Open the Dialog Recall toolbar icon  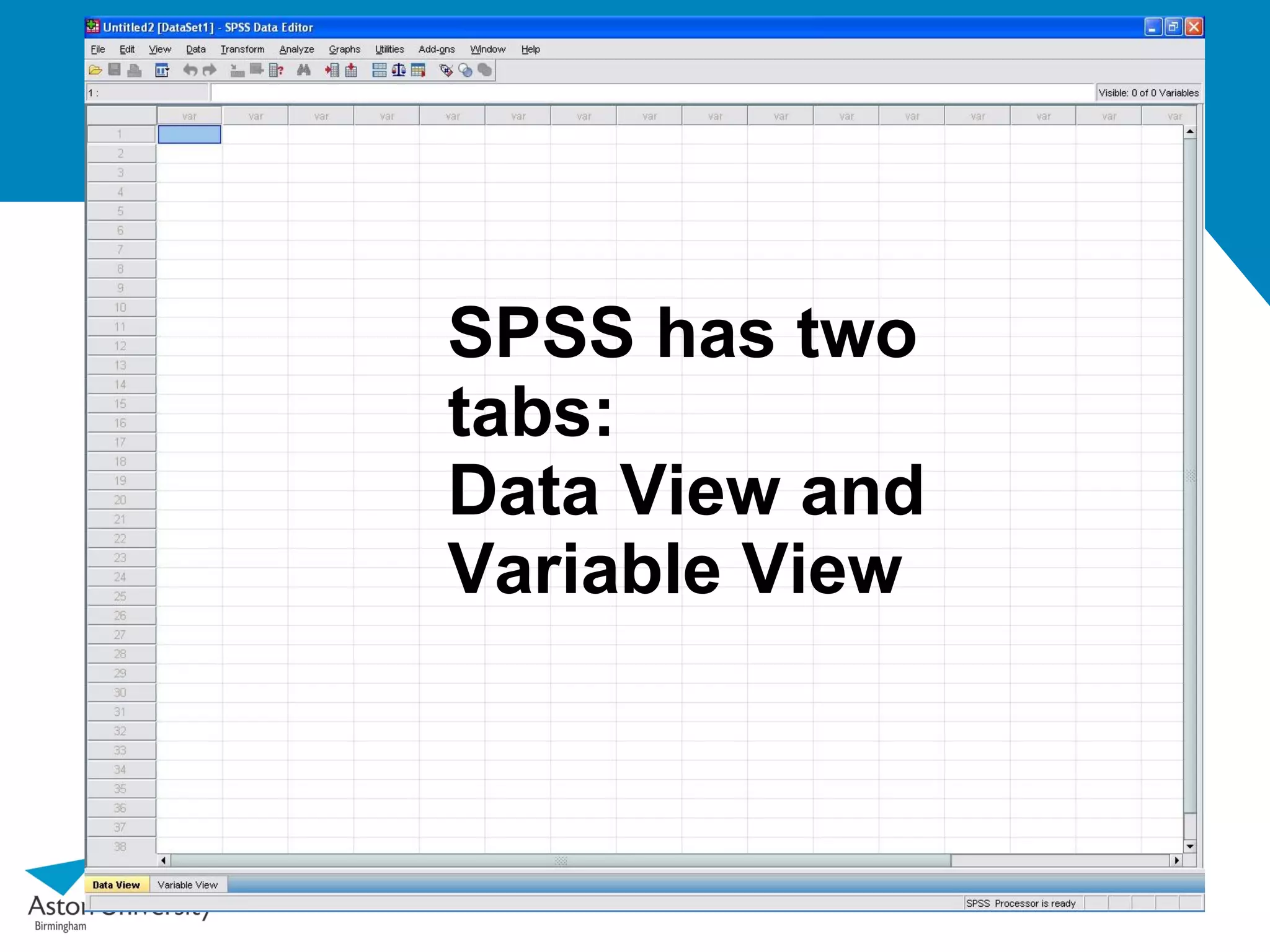162,71
